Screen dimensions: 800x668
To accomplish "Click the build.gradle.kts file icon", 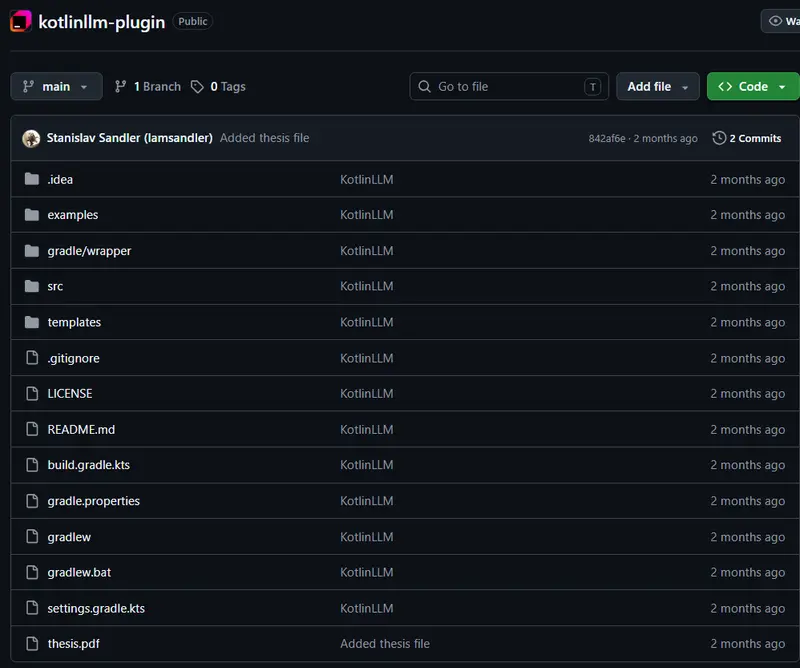I will [x=32, y=465].
